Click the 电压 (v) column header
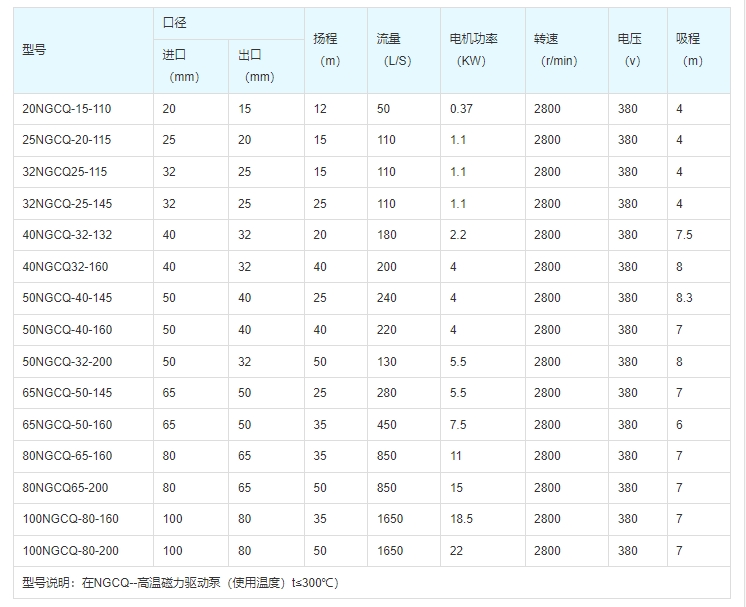746x607 pixels. (x=638, y=50)
